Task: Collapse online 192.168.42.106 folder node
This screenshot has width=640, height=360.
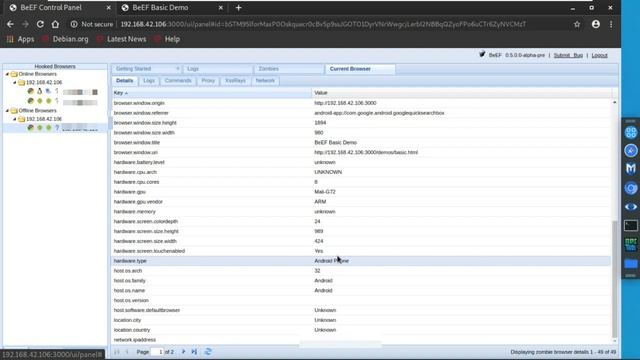Action: [15, 82]
